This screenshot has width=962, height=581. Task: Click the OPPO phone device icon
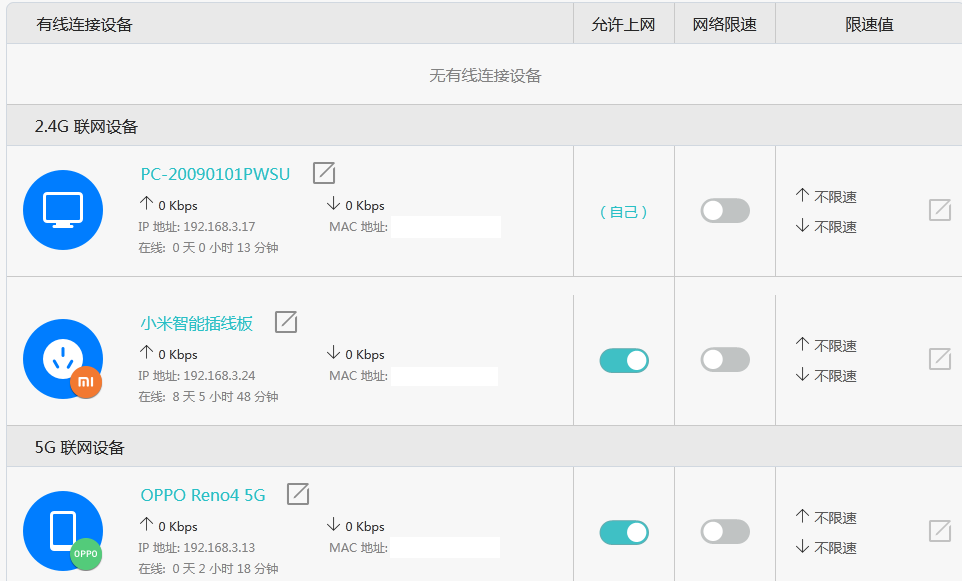pos(63,531)
